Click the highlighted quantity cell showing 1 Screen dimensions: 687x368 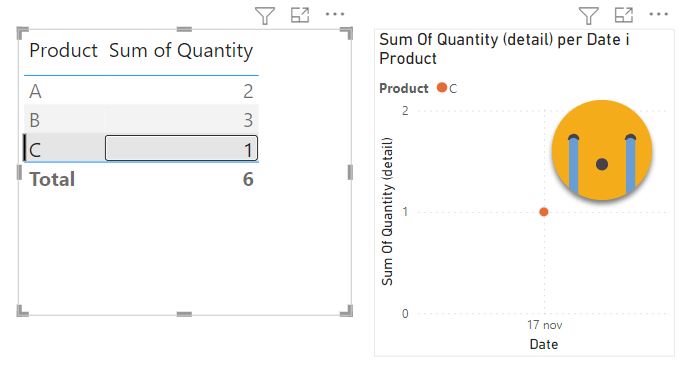[x=181, y=148]
